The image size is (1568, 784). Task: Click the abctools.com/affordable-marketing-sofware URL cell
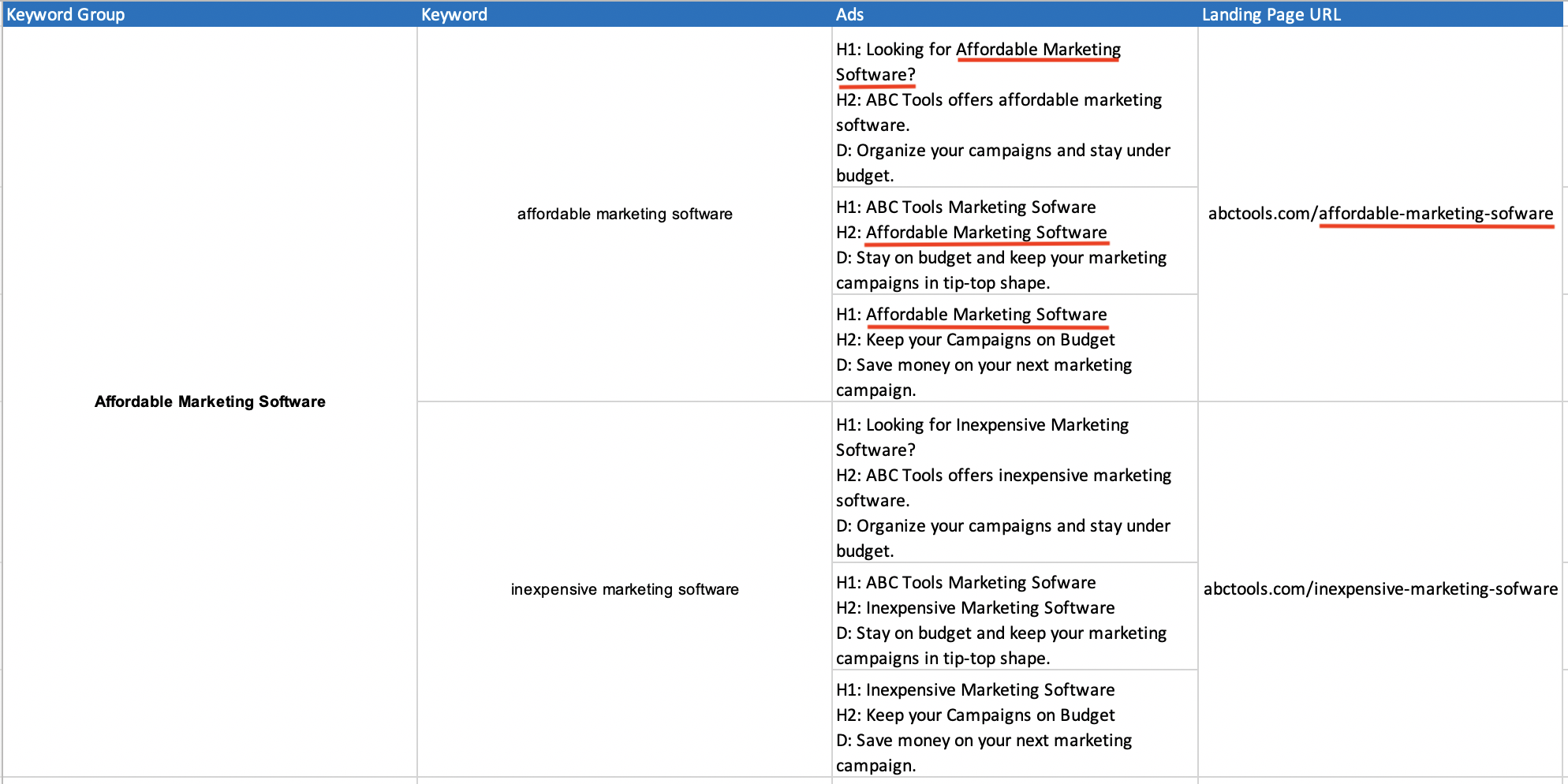tap(1380, 214)
